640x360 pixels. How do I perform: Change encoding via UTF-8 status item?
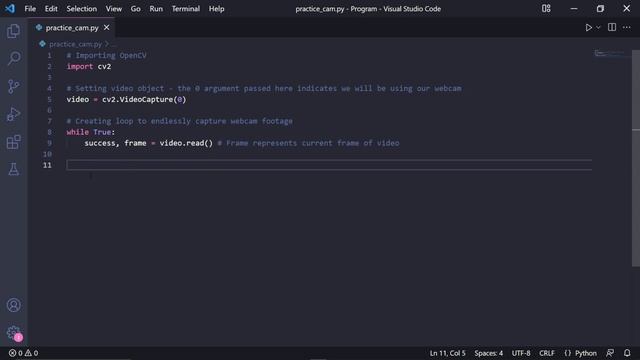pyautogui.click(x=521, y=353)
